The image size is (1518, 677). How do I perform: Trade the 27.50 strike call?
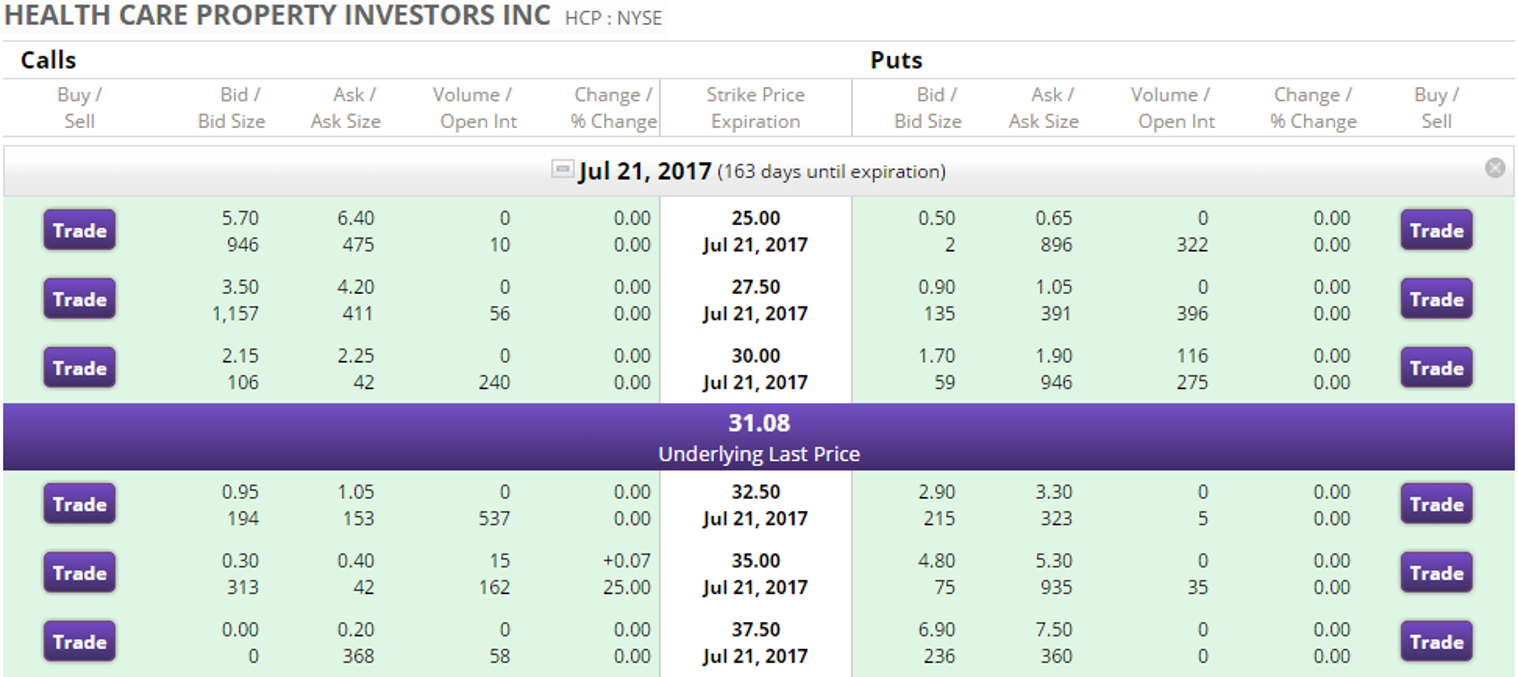tap(80, 299)
